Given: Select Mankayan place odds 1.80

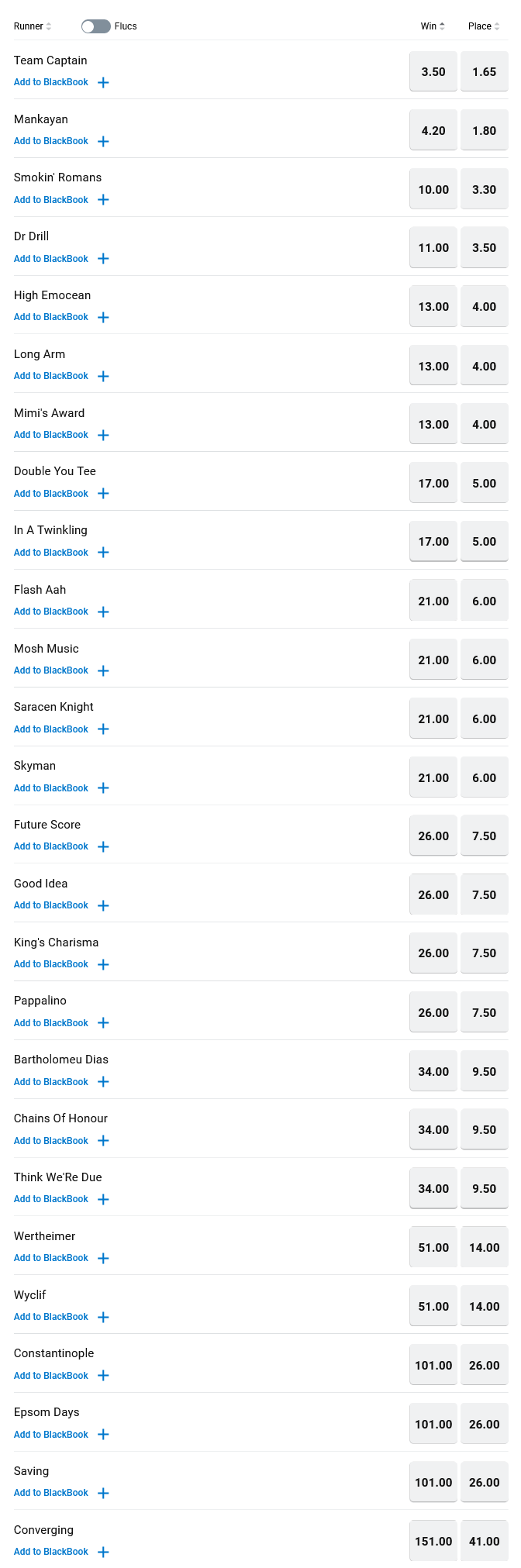Looking at the screenshot, I should [485, 130].
